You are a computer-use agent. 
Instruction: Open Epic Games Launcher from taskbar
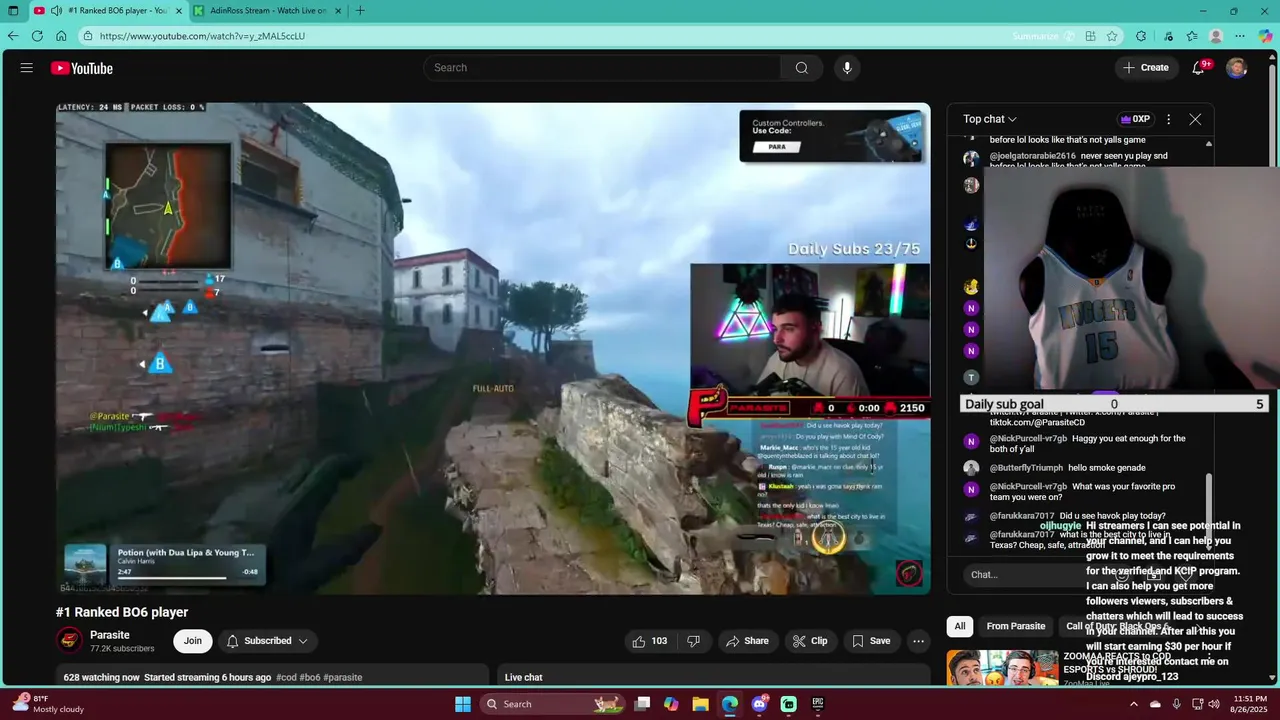click(x=818, y=704)
